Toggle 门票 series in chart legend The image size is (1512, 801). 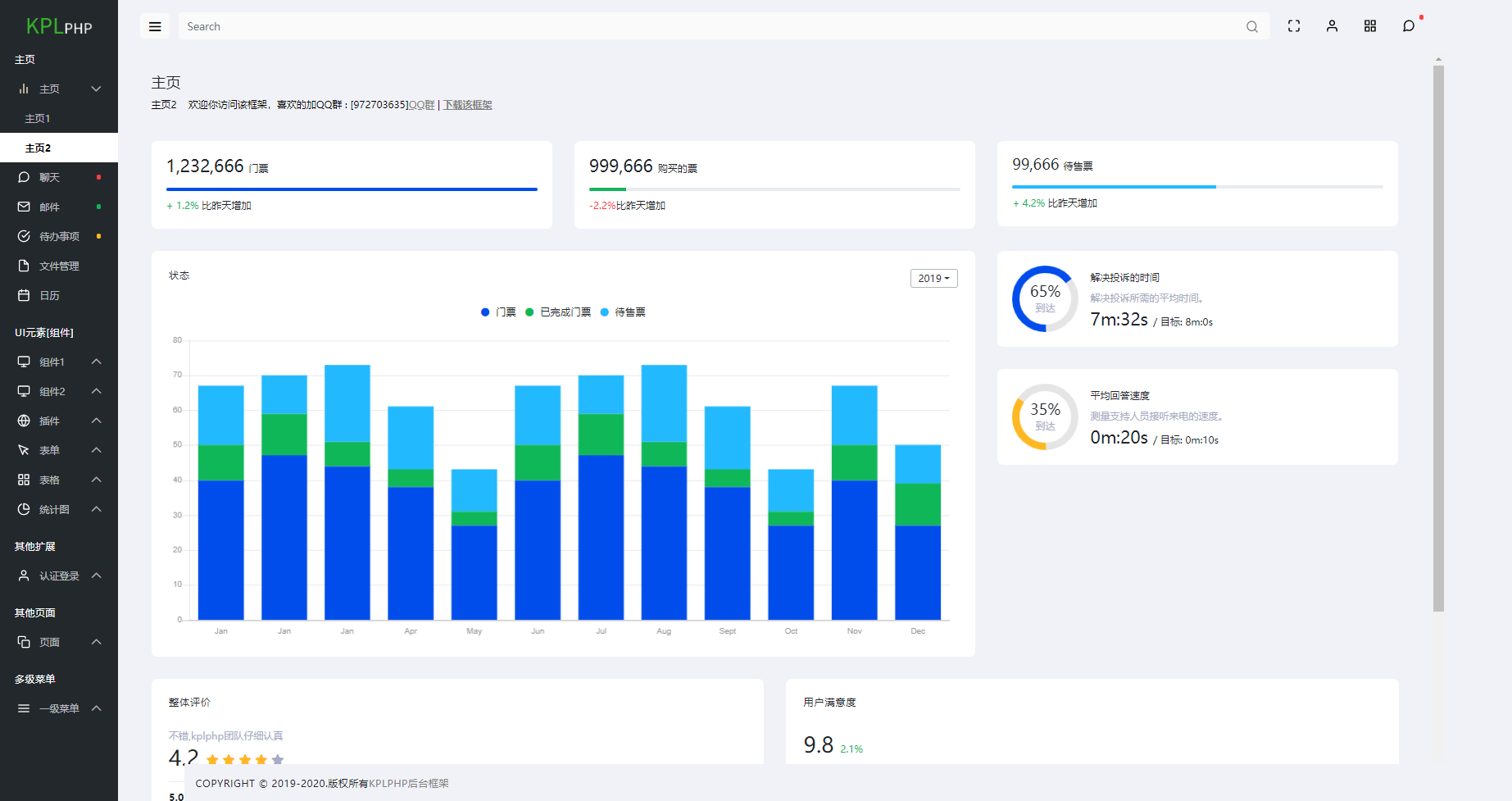tap(498, 312)
